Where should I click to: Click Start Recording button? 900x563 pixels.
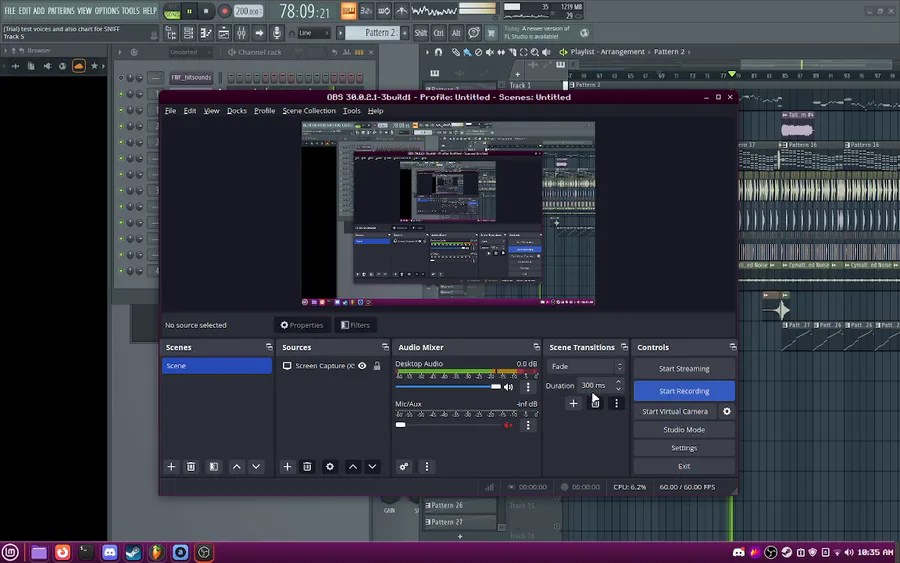pos(684,391)
